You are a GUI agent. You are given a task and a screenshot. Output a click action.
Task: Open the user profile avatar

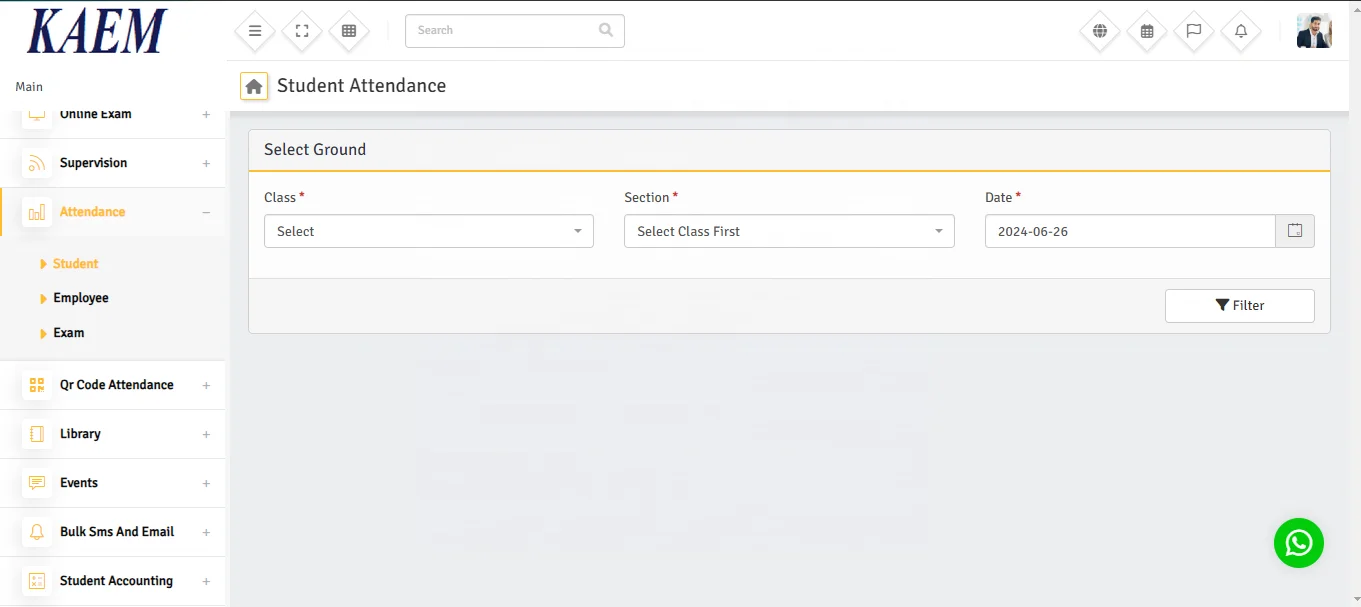click(1314, 31)
